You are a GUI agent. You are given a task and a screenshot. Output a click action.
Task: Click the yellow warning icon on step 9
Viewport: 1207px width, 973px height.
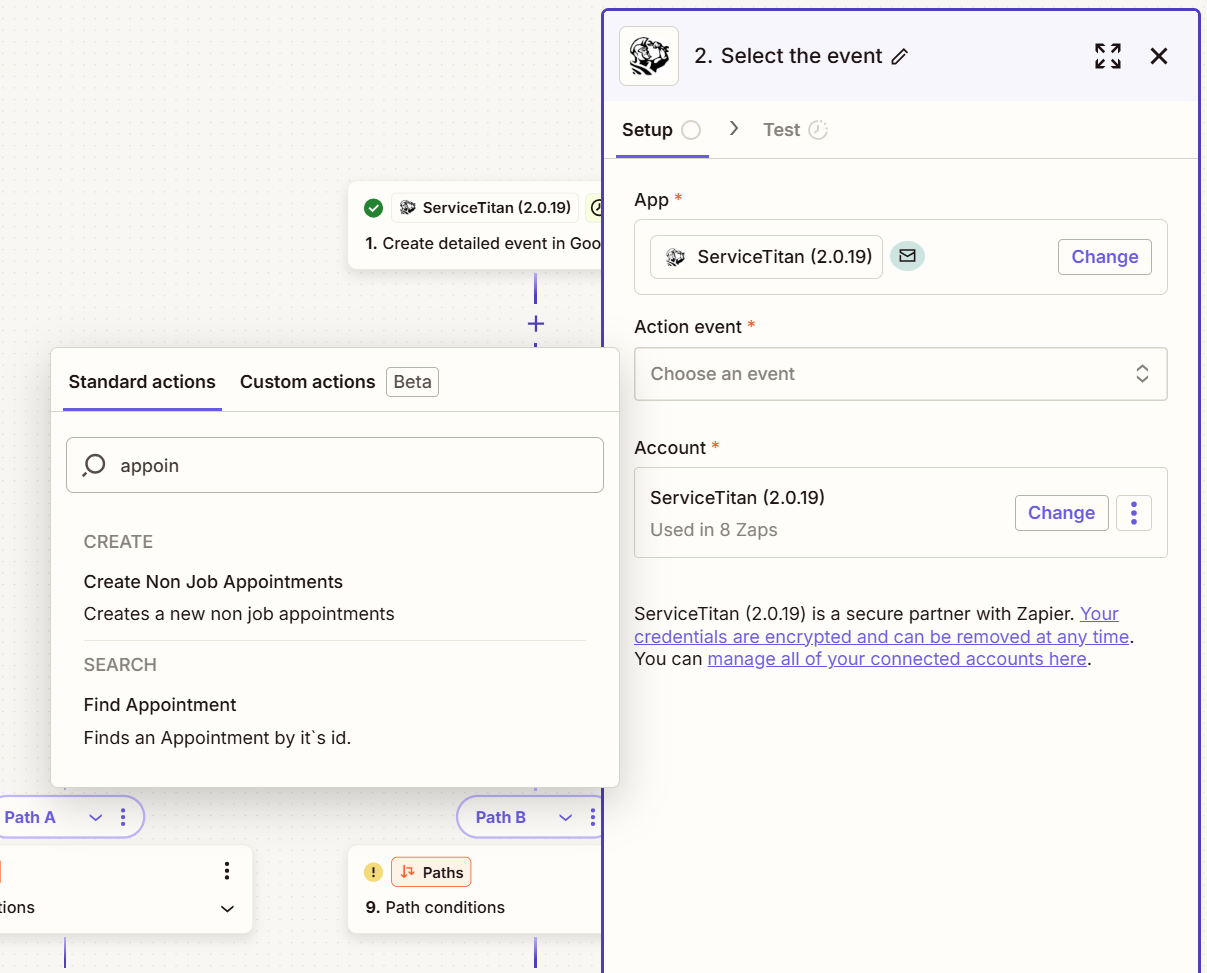click(374, 873)
